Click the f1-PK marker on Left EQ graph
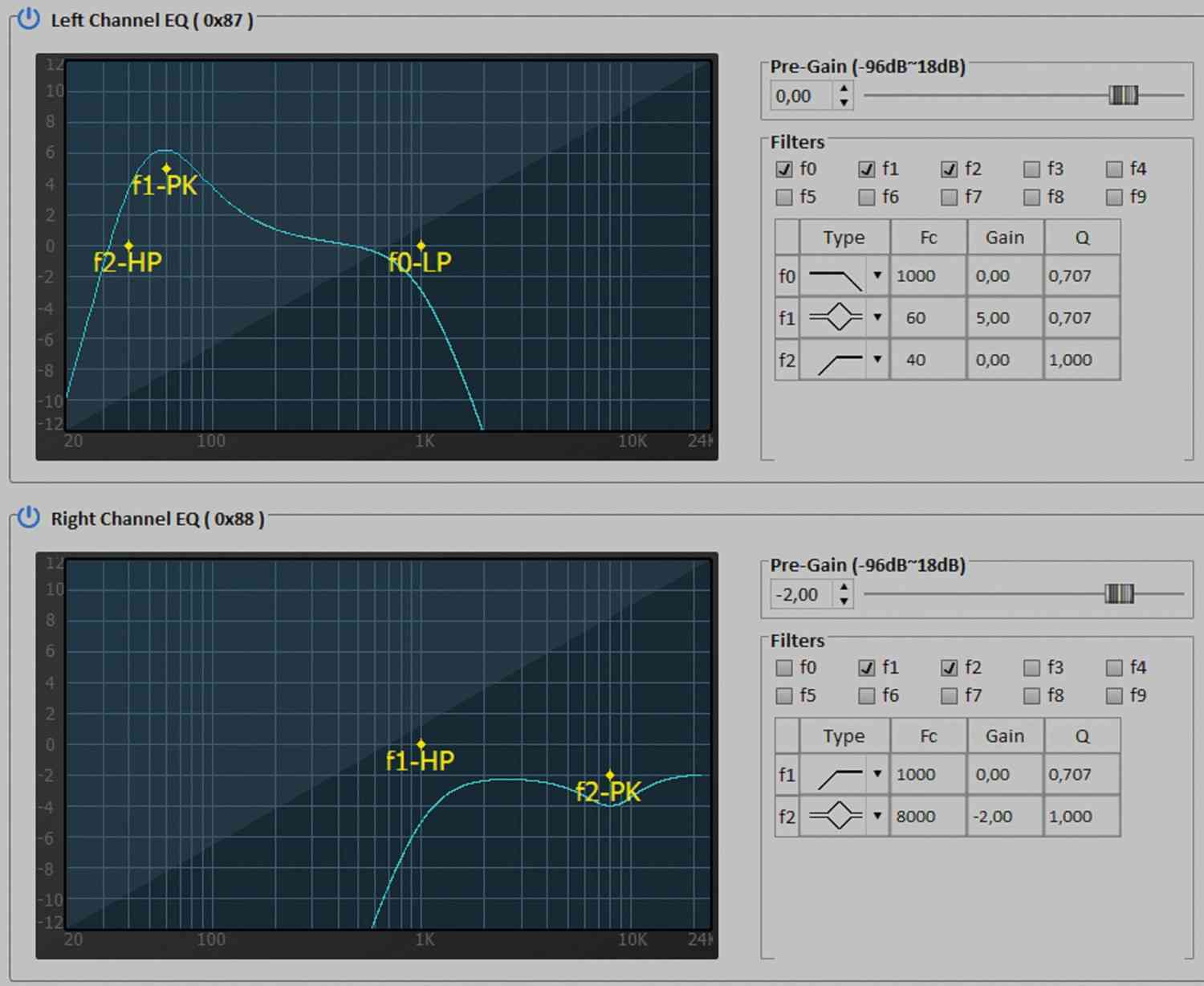This screenshot has height=986, width=1204. point(166,169)
